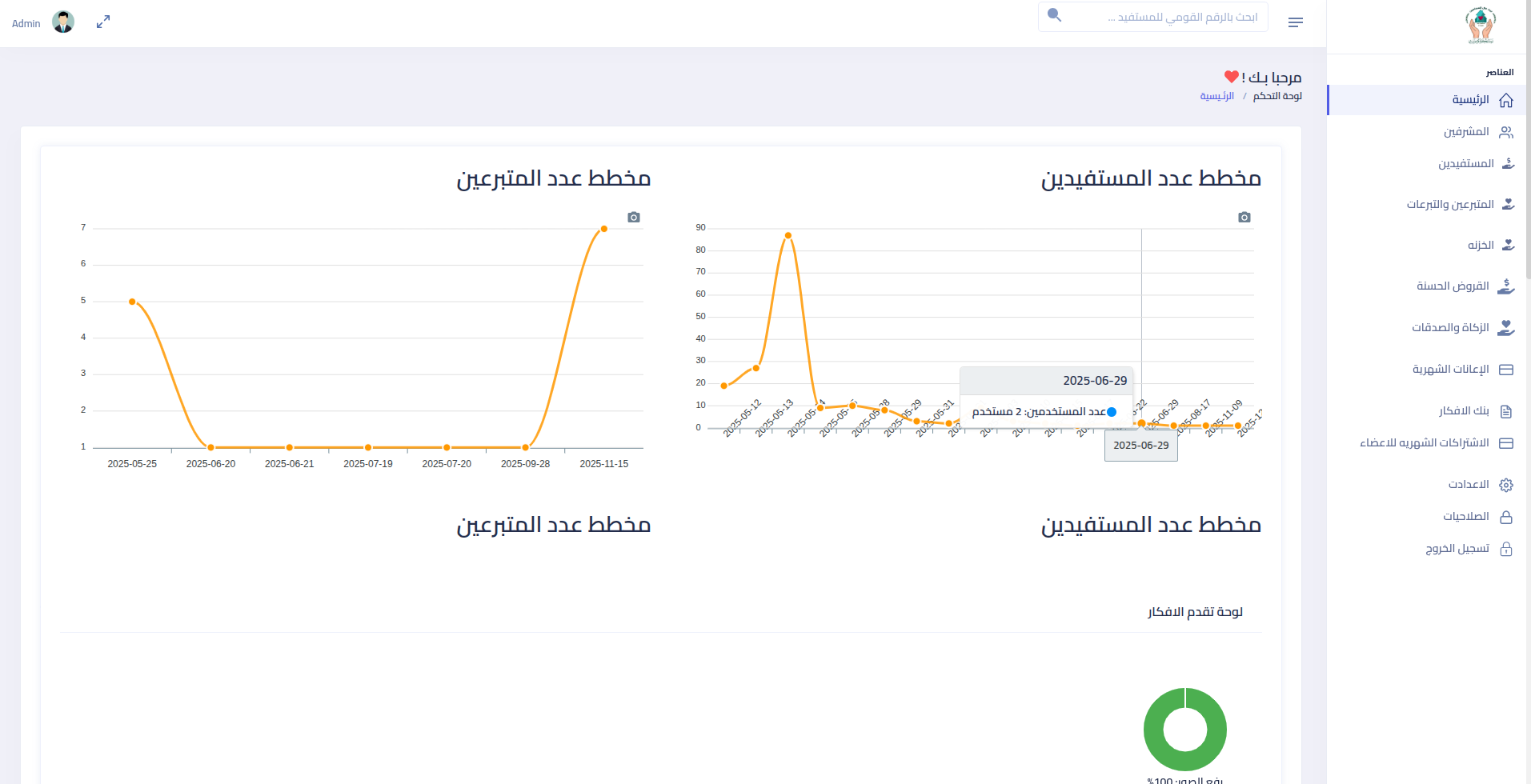The height and width of the screenshot is (784, 1531).
Task: Open the Admin user avatar menu
Action: [63, 22]
